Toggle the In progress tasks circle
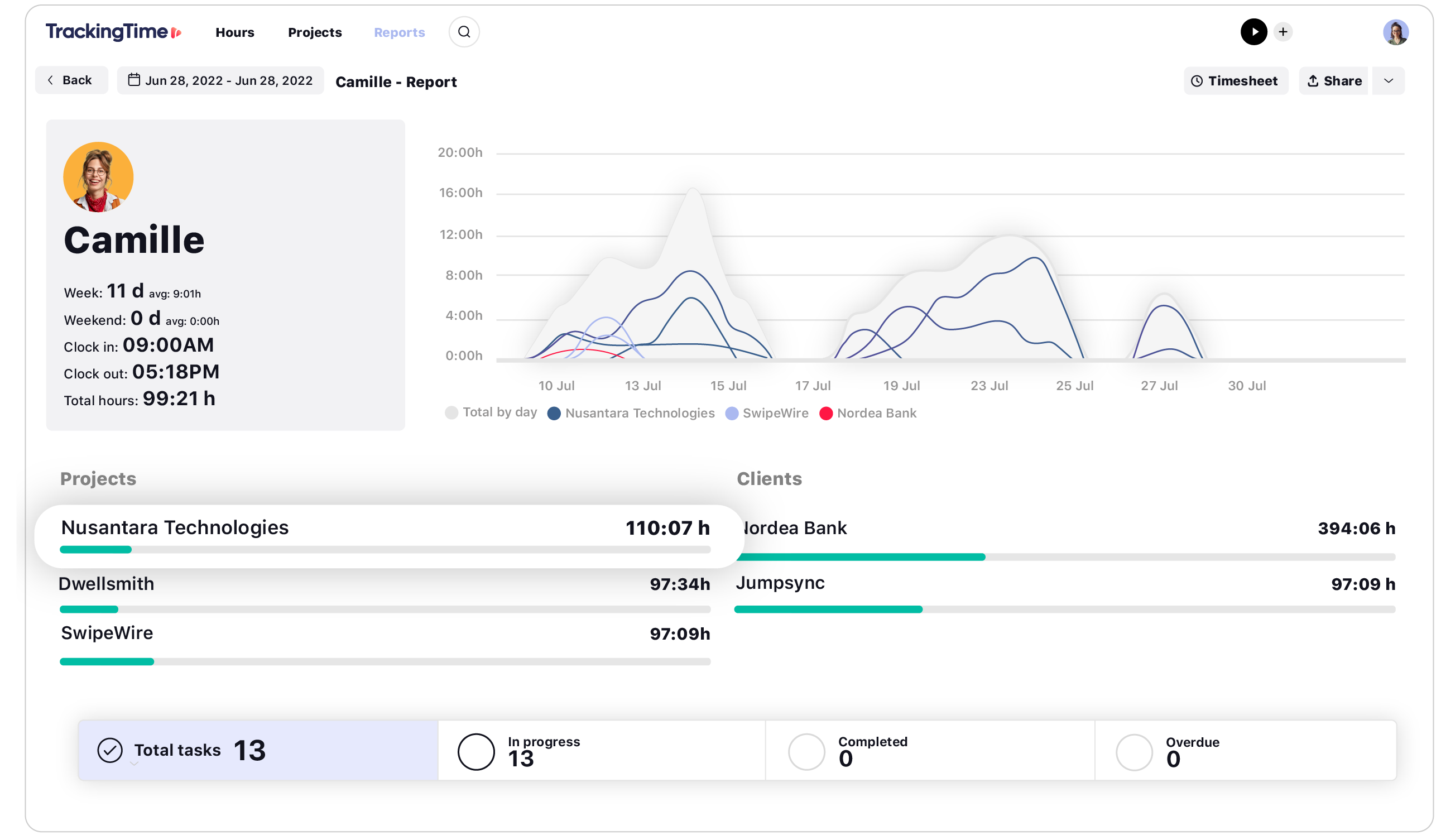The height and width of the screenshot is (840, 1441). (475, 750)
